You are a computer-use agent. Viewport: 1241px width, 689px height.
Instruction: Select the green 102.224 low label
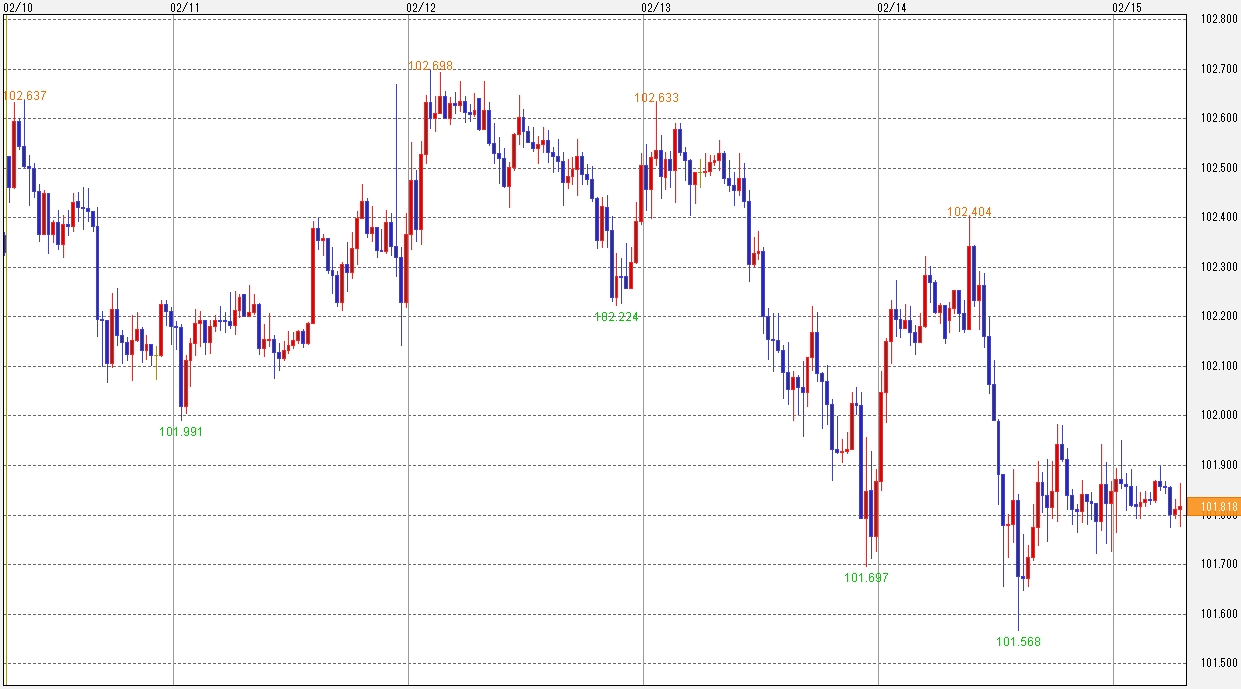[x=617, y=317]
